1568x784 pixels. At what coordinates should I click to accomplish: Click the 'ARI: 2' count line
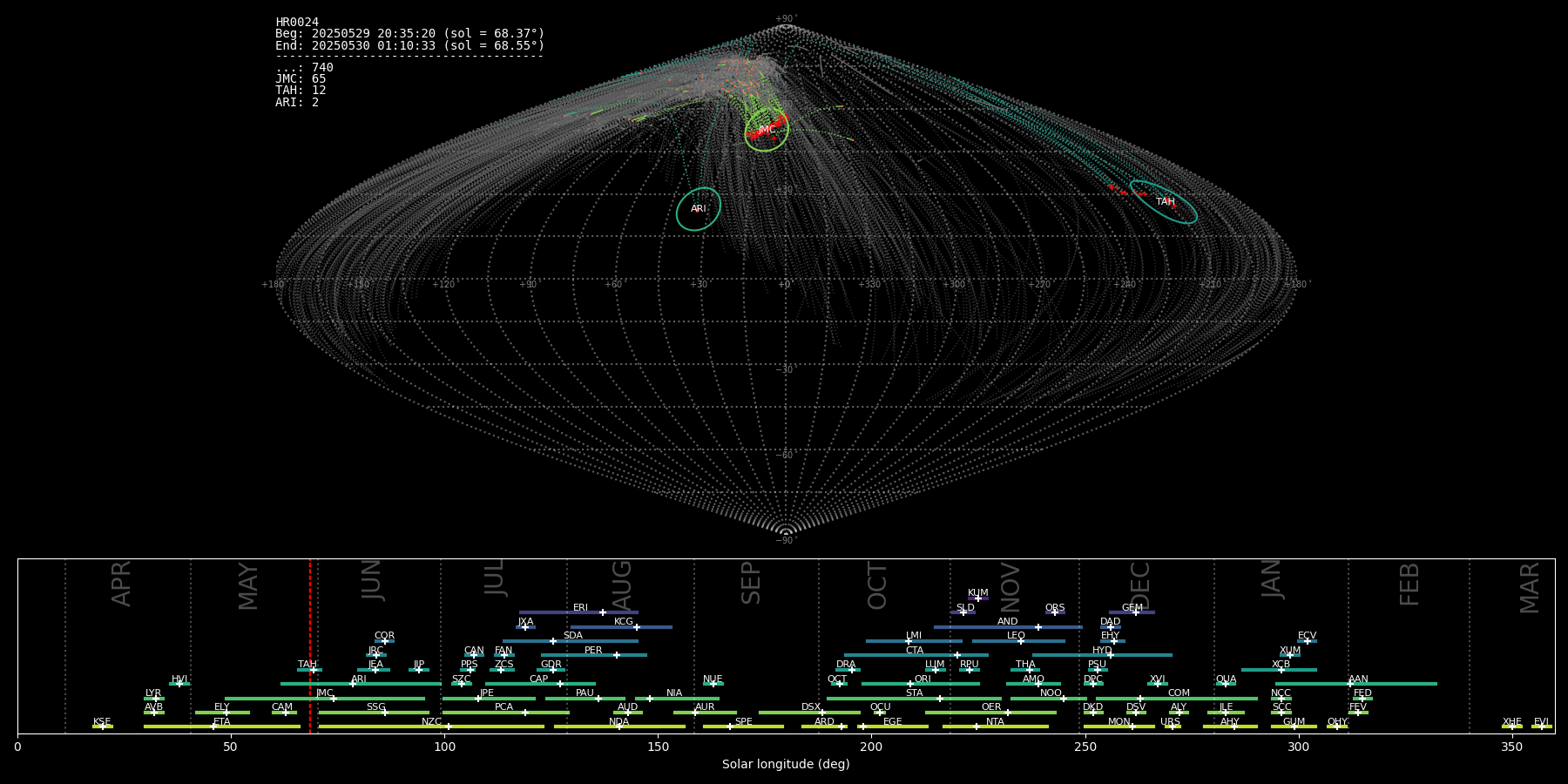297,103
